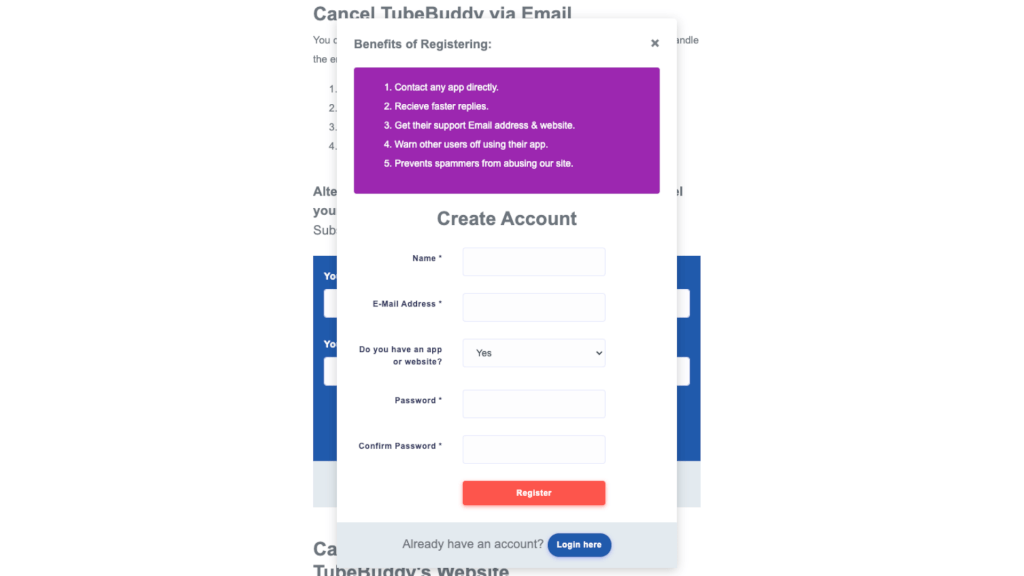
Task: Click the 'Confirm Password *' label
Action: point(400,446)
